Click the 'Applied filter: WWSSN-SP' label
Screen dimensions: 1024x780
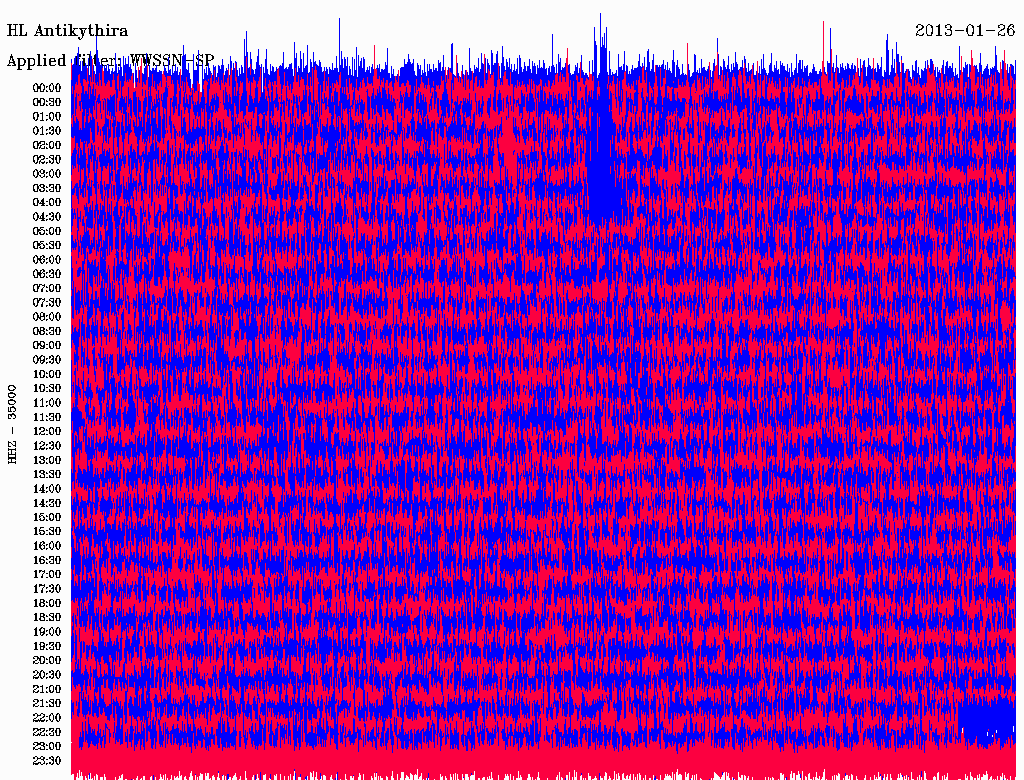point(110,61)
